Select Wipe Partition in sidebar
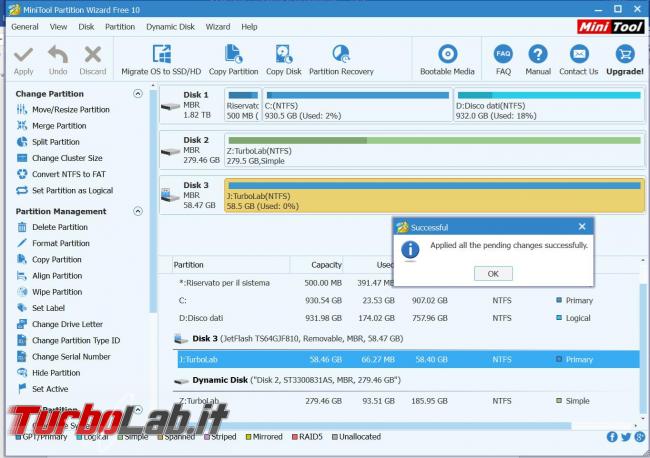Viewport: 650px width, 458px height. 49,292
